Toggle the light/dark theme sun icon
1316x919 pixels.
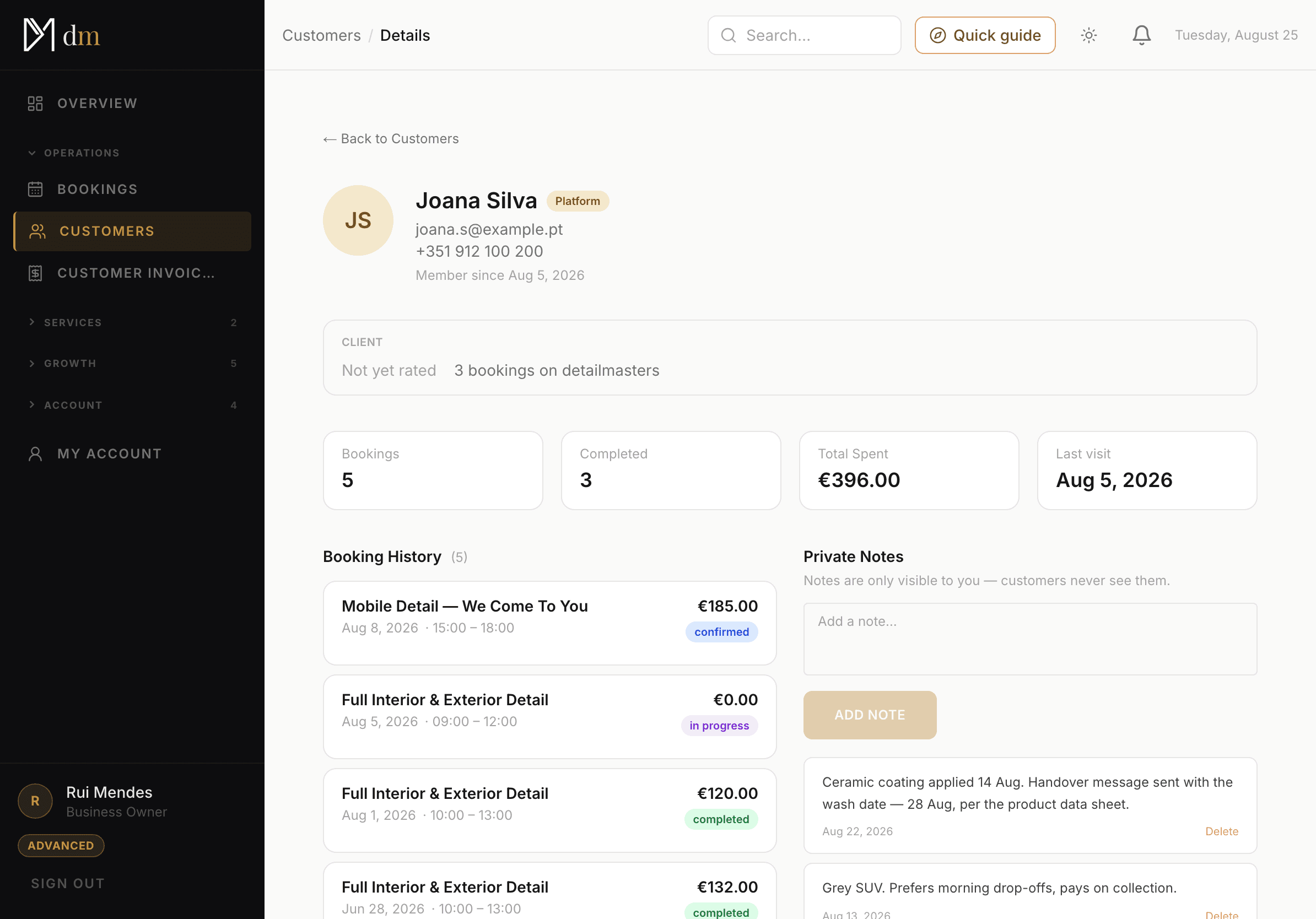tap(1089, 35)
